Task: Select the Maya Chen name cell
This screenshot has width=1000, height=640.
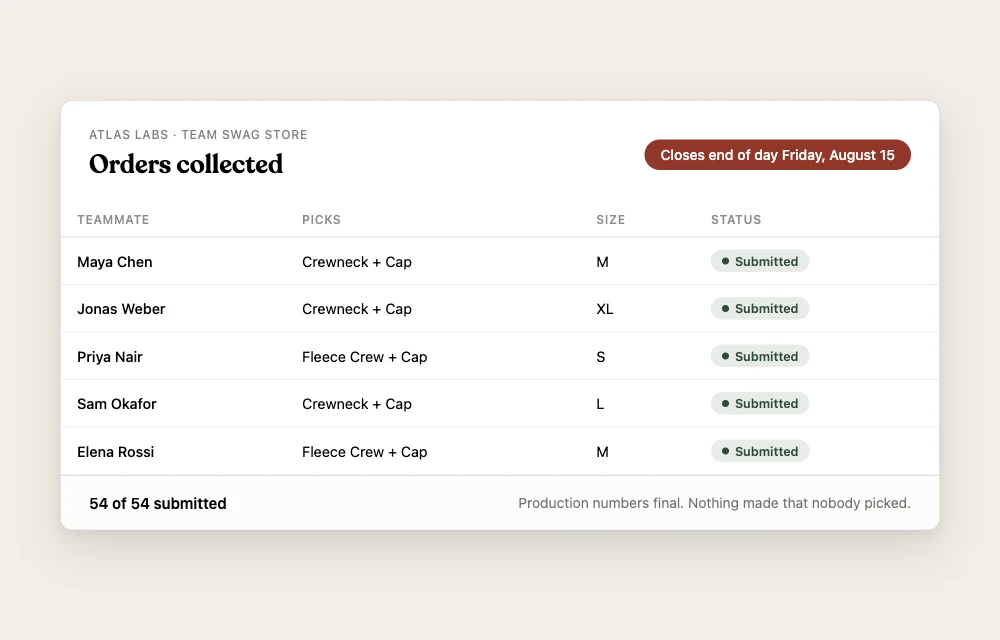Action: point(115,262)
